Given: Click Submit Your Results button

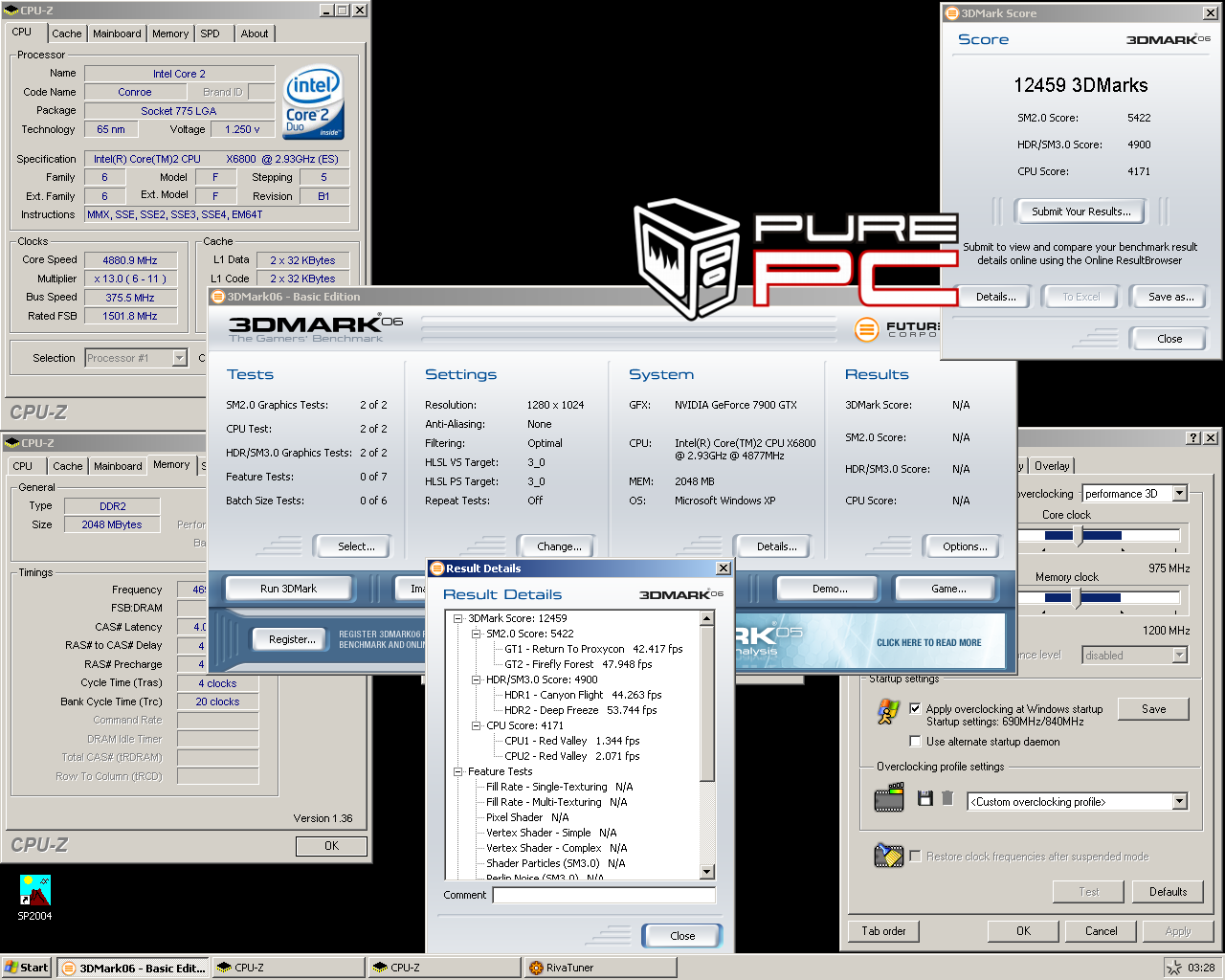Looking at the screenshot, I should [1081, 212].
